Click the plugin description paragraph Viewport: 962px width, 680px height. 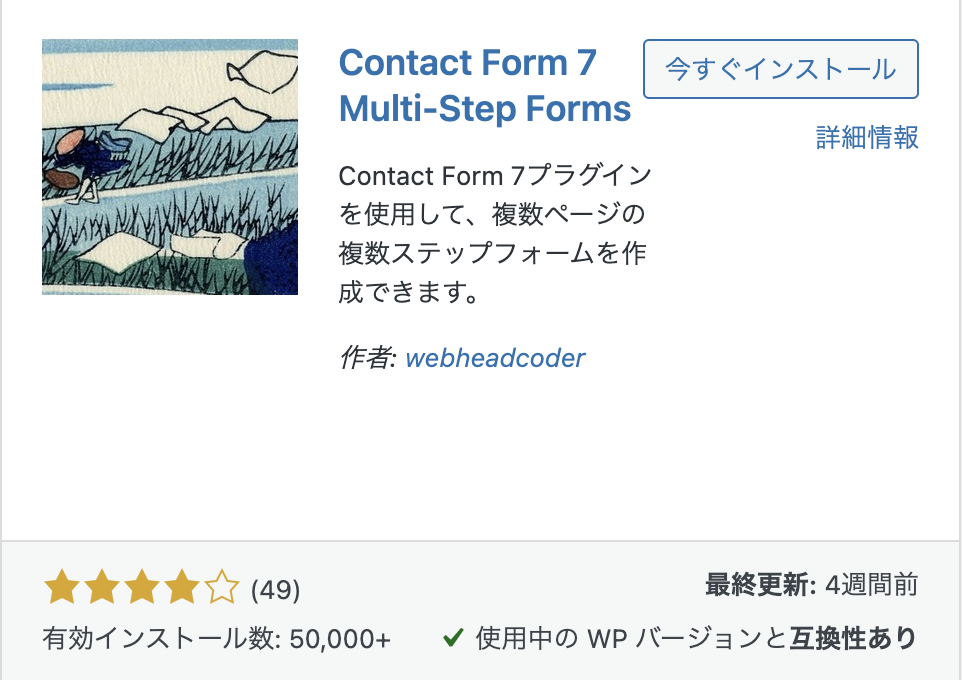pos(494,235)
